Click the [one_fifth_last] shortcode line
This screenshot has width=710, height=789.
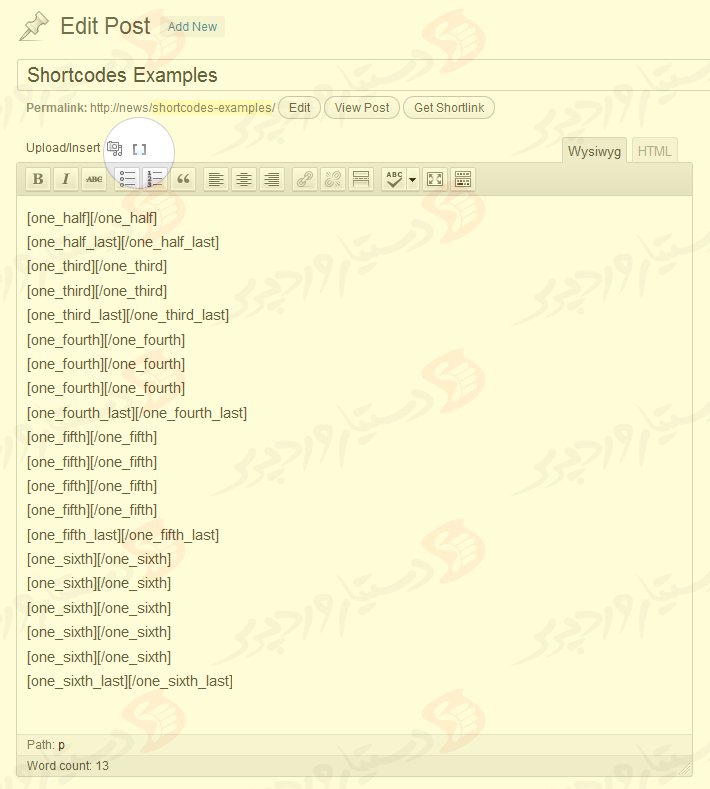click(x=123, y=535)
